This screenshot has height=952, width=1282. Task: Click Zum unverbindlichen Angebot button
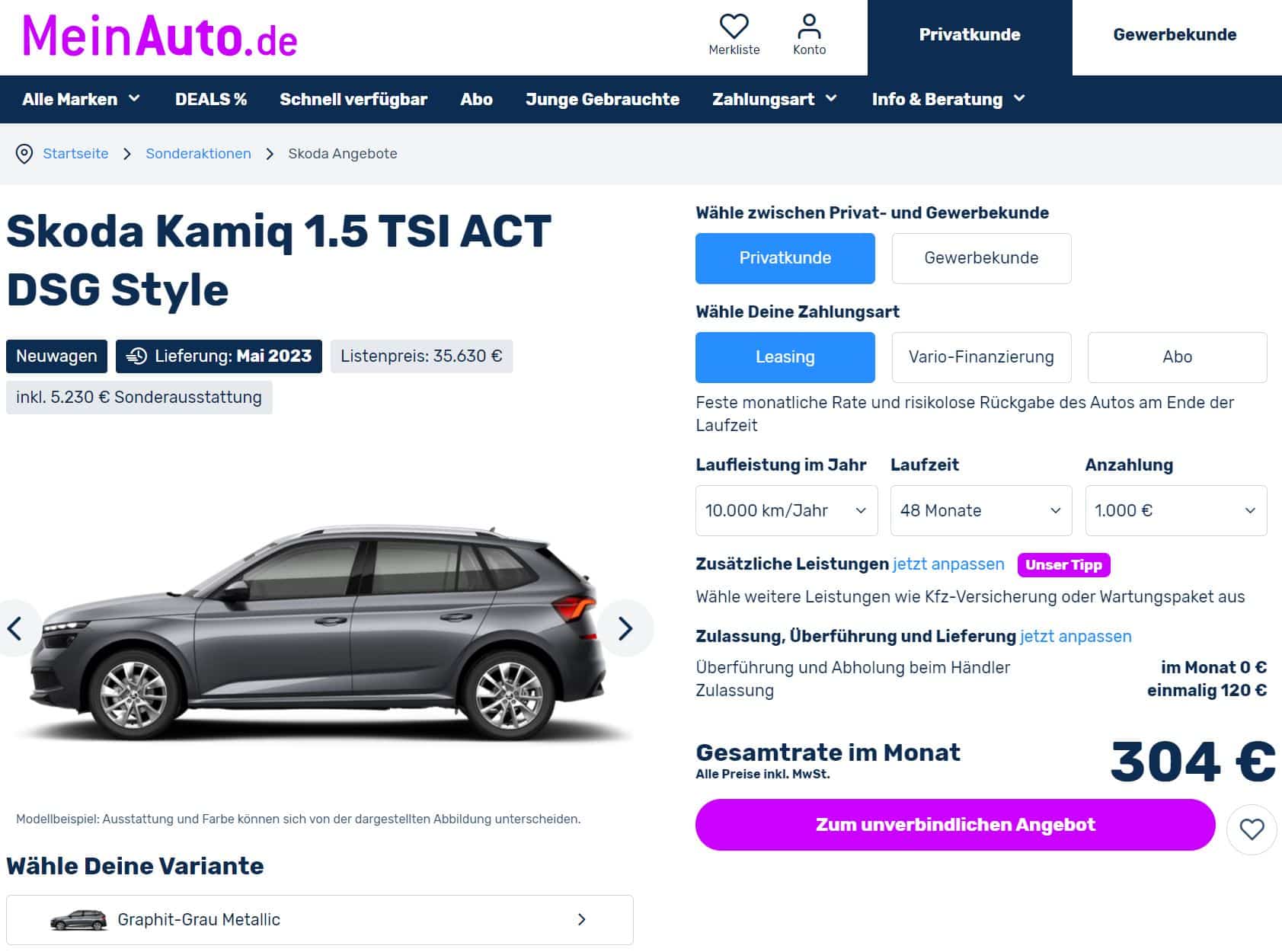pyautogui.click(x=955, y=825)
